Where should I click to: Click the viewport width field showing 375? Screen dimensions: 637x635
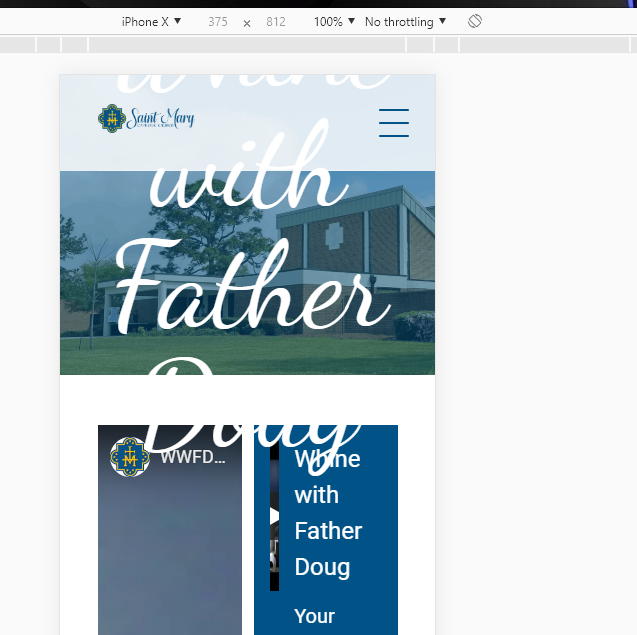(x=218, y=22)
